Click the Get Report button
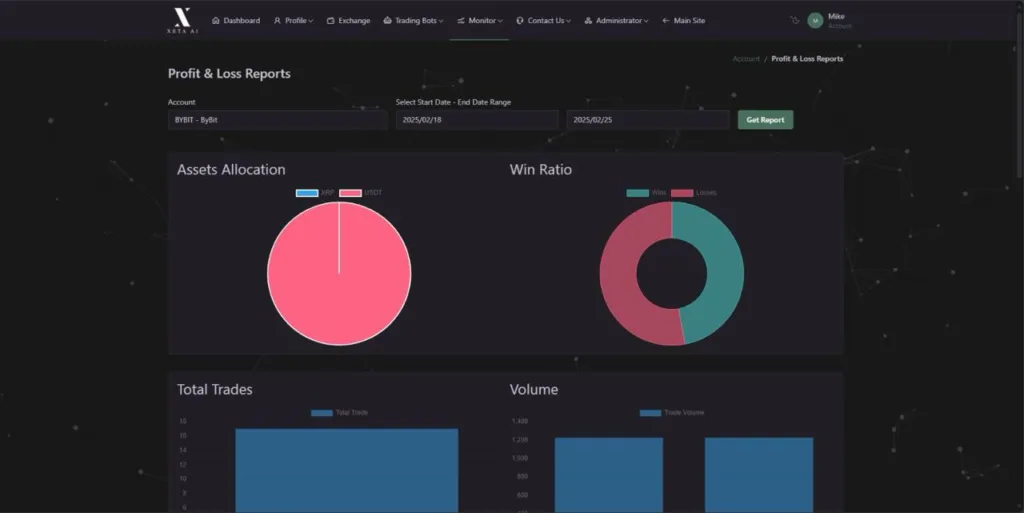Image resolution: width=1024 pixels, height=513 pixels. click(765, 120)
